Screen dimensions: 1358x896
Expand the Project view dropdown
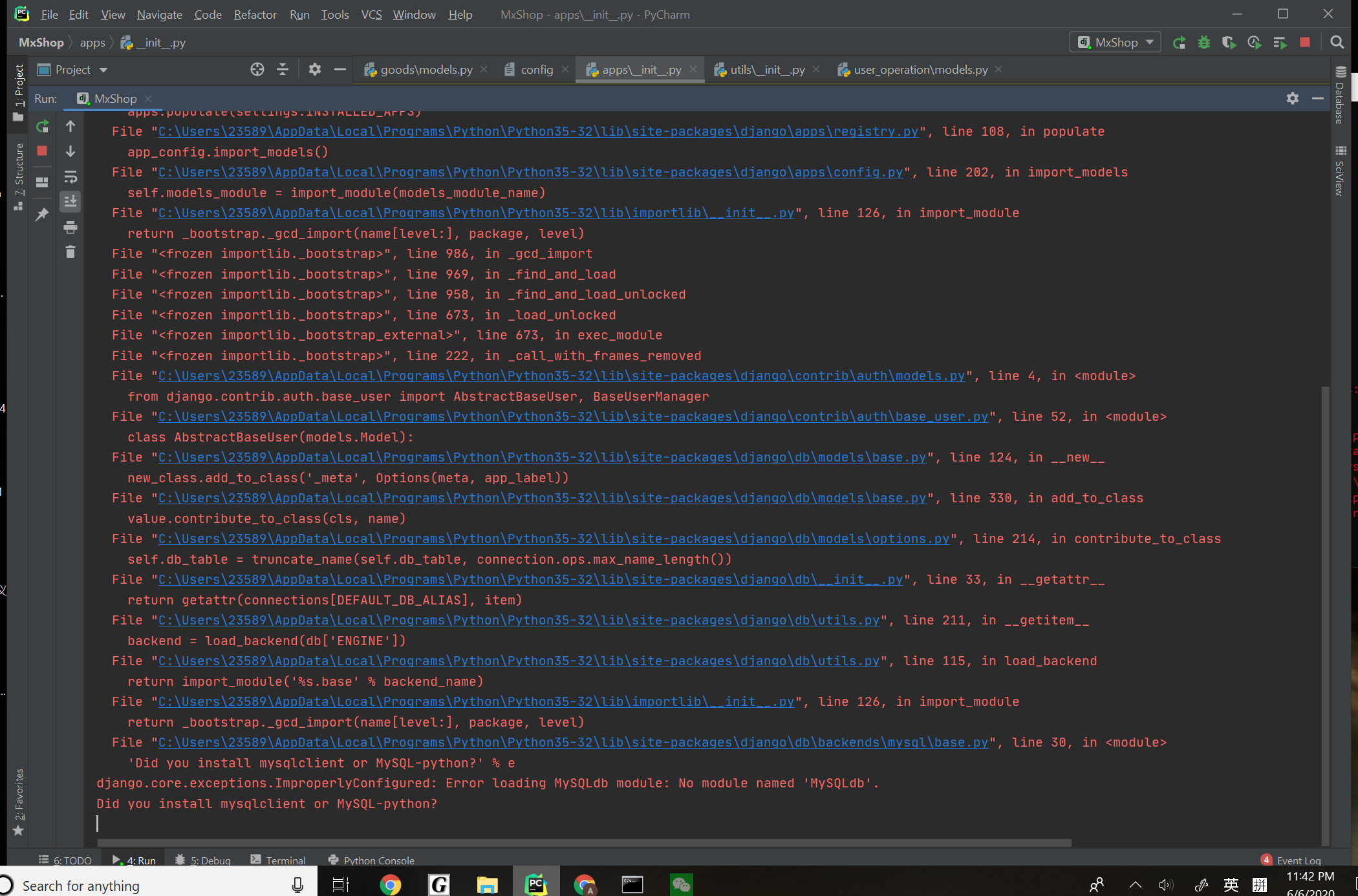point(72,69)
